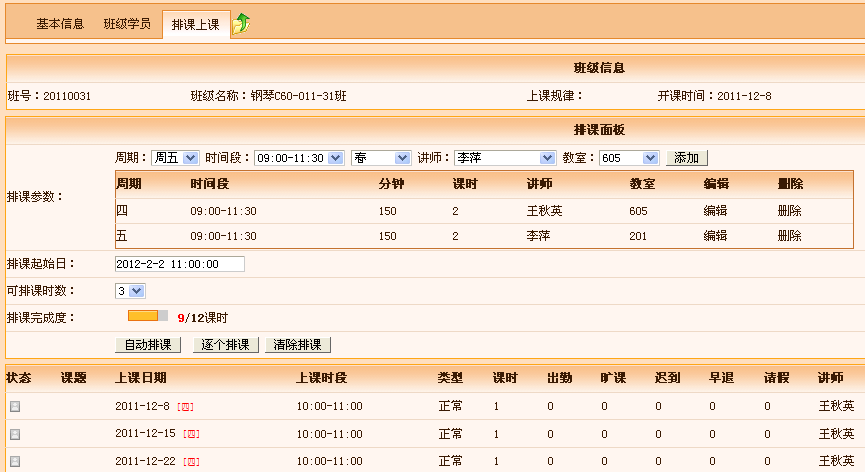Select the 排课上课 tab
This screenshot has height=472, width=865.
196,25
